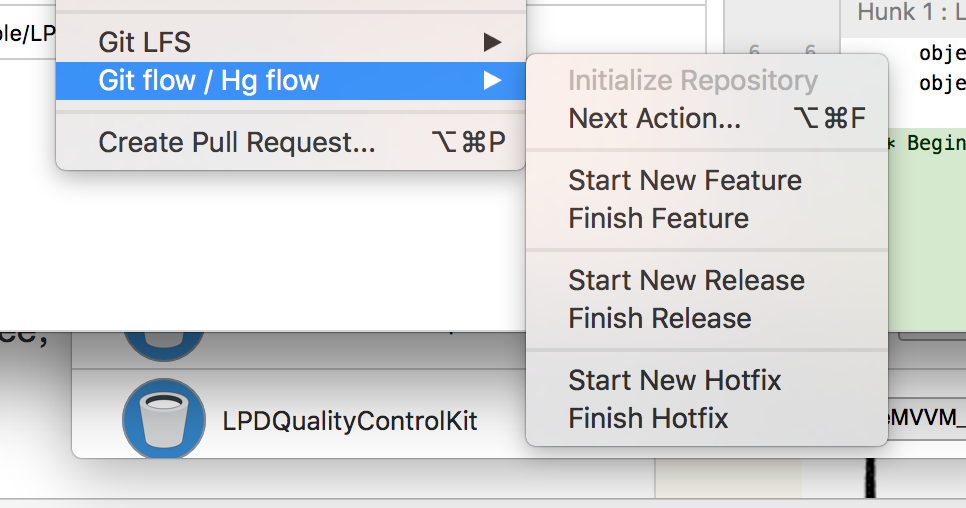Click the partially hidden bucket icon above LPDQualityControlKit

pos(163,343)
